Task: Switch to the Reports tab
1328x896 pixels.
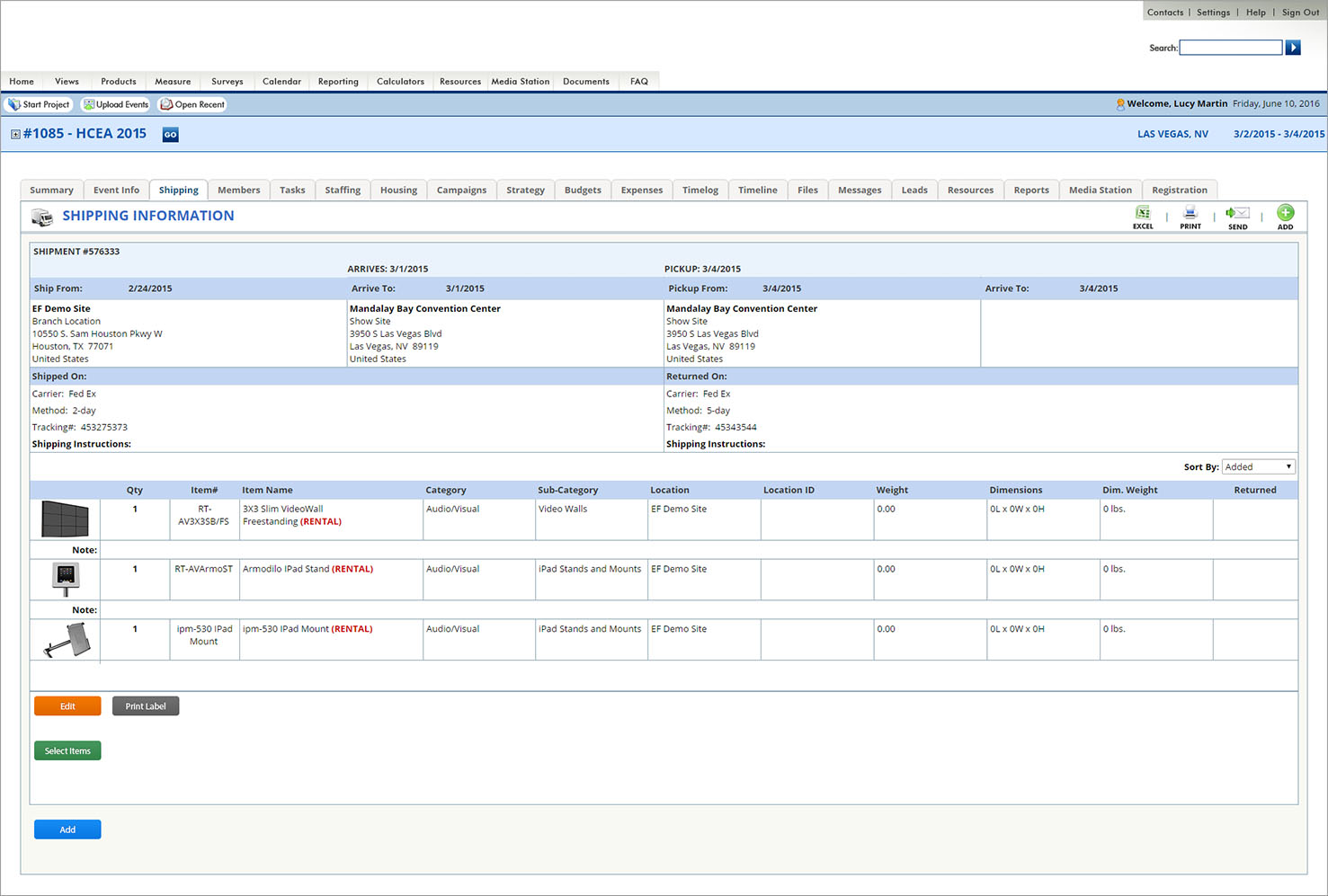Action: point(1031,190)
